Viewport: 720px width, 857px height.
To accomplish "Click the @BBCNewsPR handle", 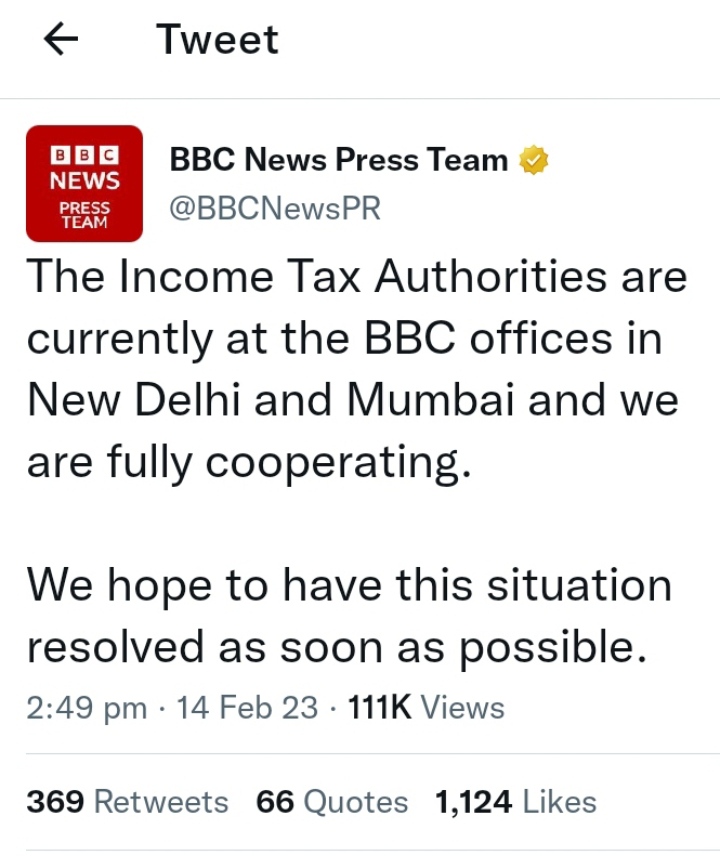I will point(275,209).
